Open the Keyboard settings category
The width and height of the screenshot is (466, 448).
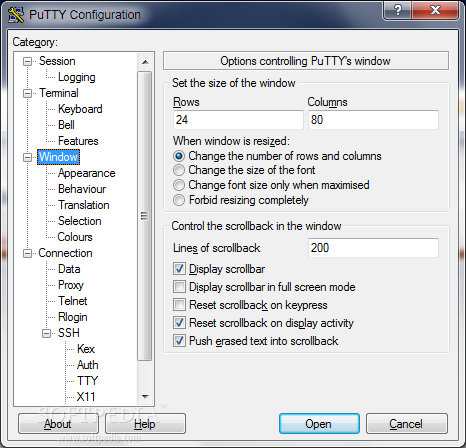80,109
